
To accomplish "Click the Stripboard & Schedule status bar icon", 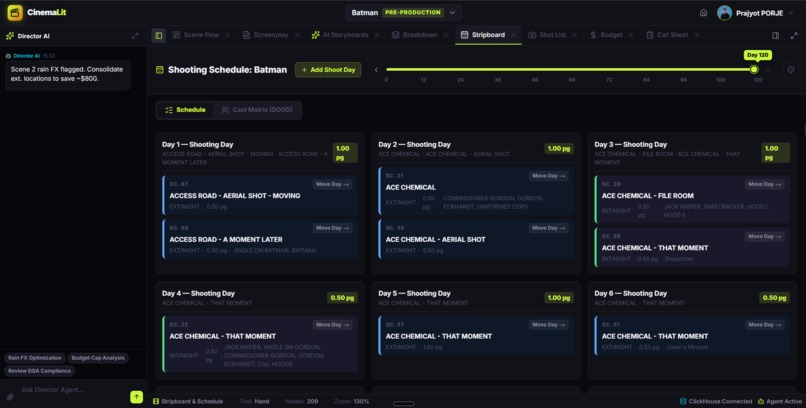I will click(156, 401).
